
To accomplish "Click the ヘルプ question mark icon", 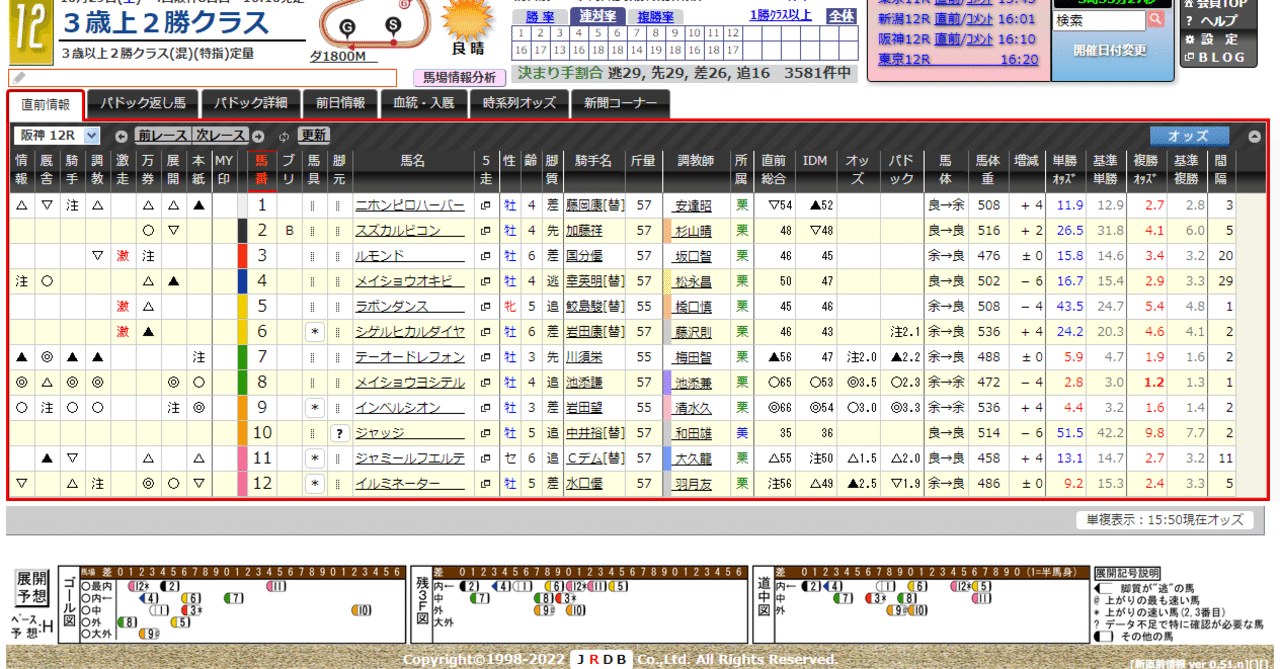I will [x=1189, y=18].
